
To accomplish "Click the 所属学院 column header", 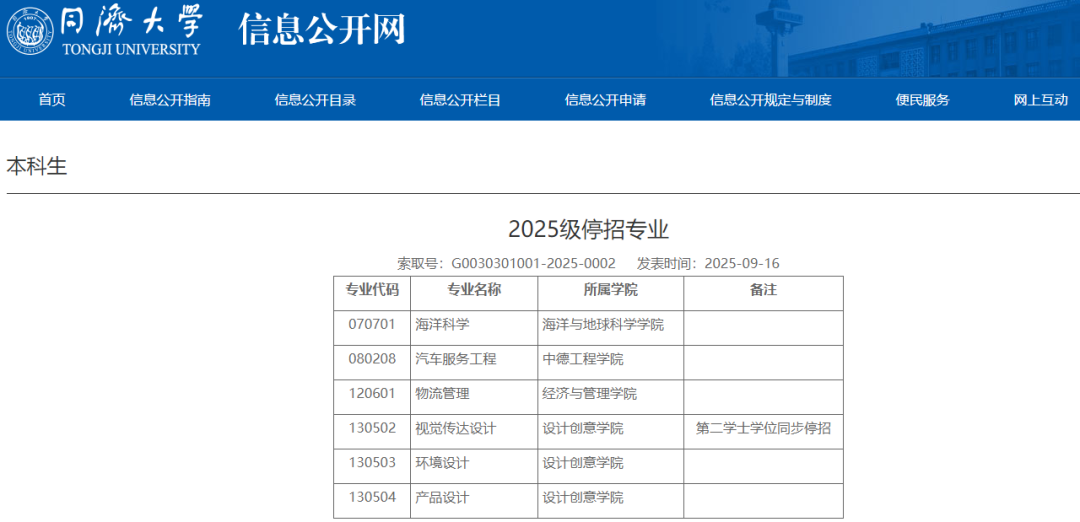I will coord(610,290).
